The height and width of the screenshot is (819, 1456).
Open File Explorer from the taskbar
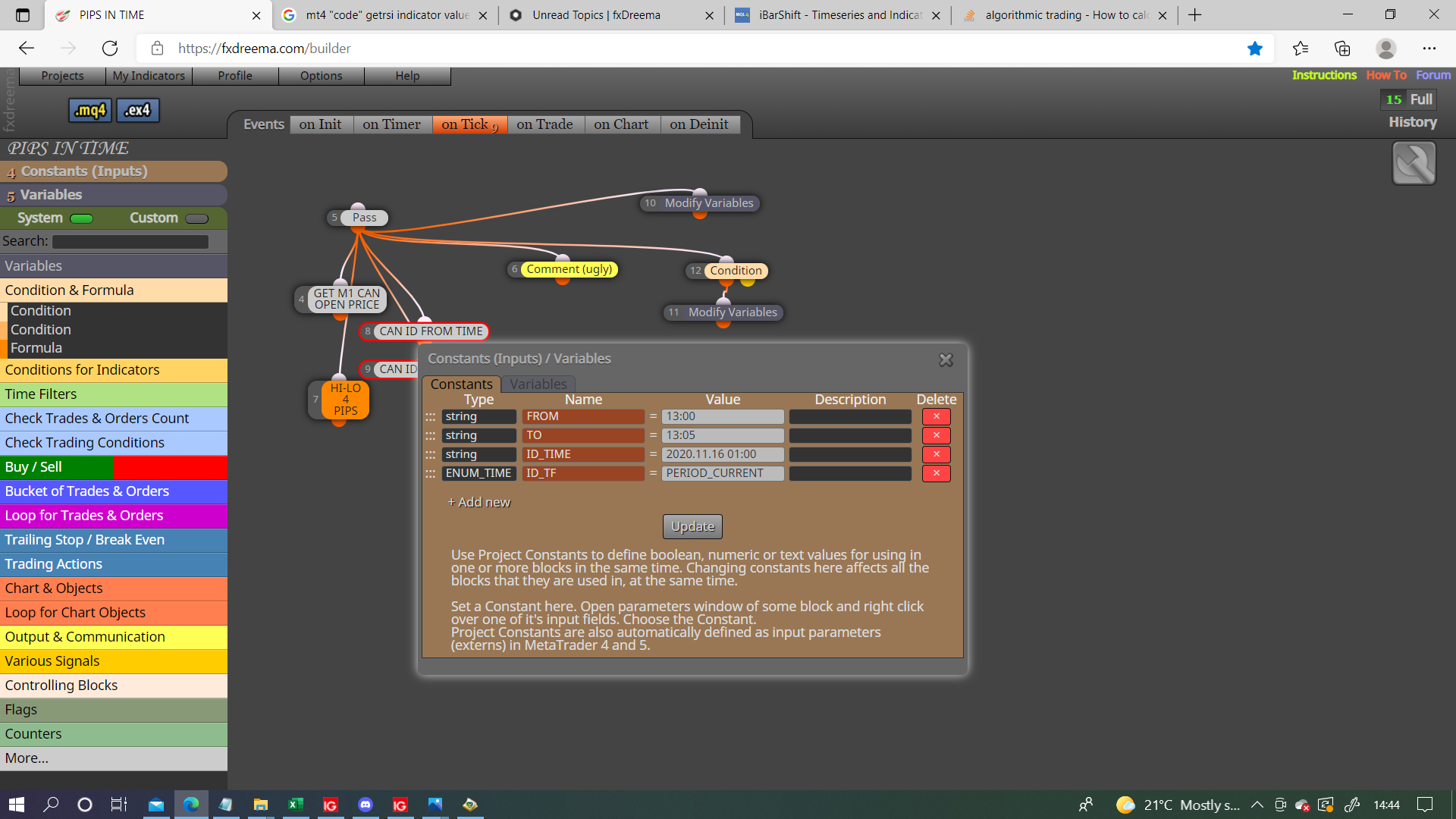pos(261,805)
